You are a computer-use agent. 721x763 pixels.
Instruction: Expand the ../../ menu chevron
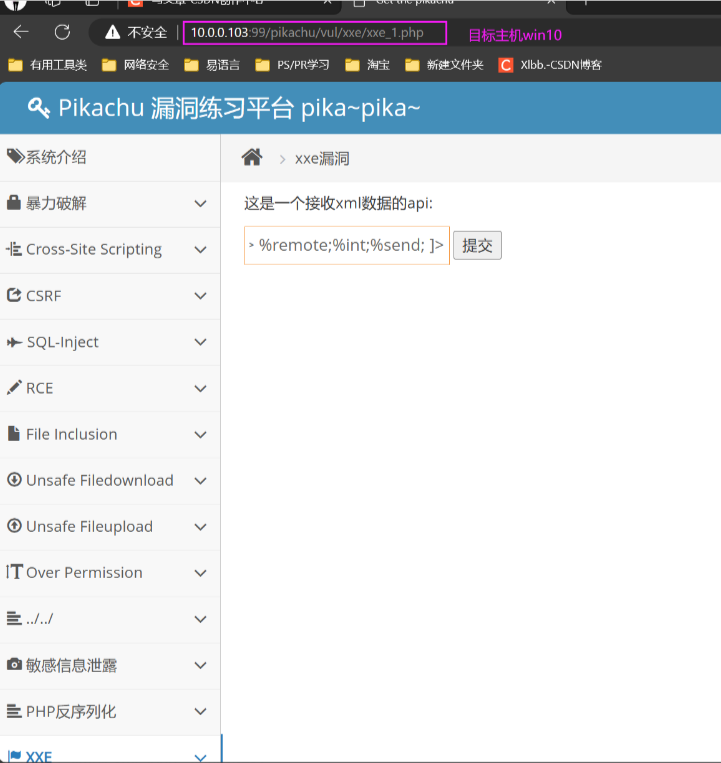point(200,619)
